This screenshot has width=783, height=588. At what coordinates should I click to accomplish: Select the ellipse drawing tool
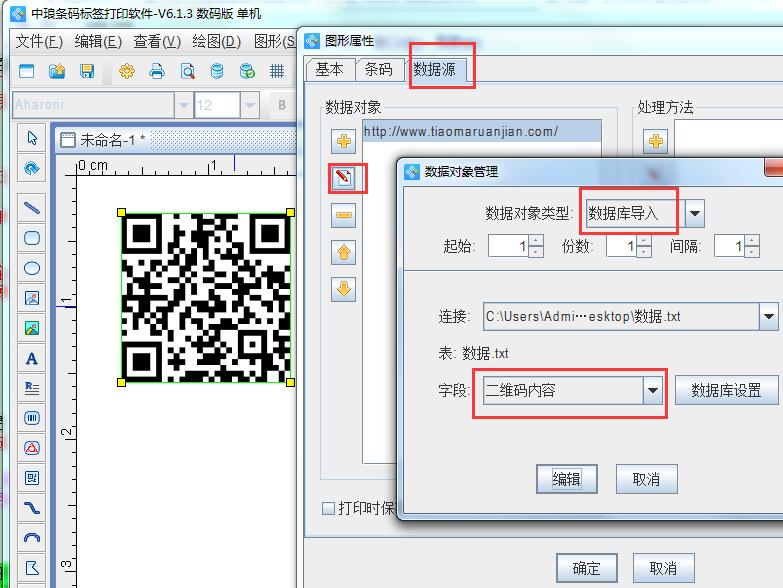click(32, 268)
